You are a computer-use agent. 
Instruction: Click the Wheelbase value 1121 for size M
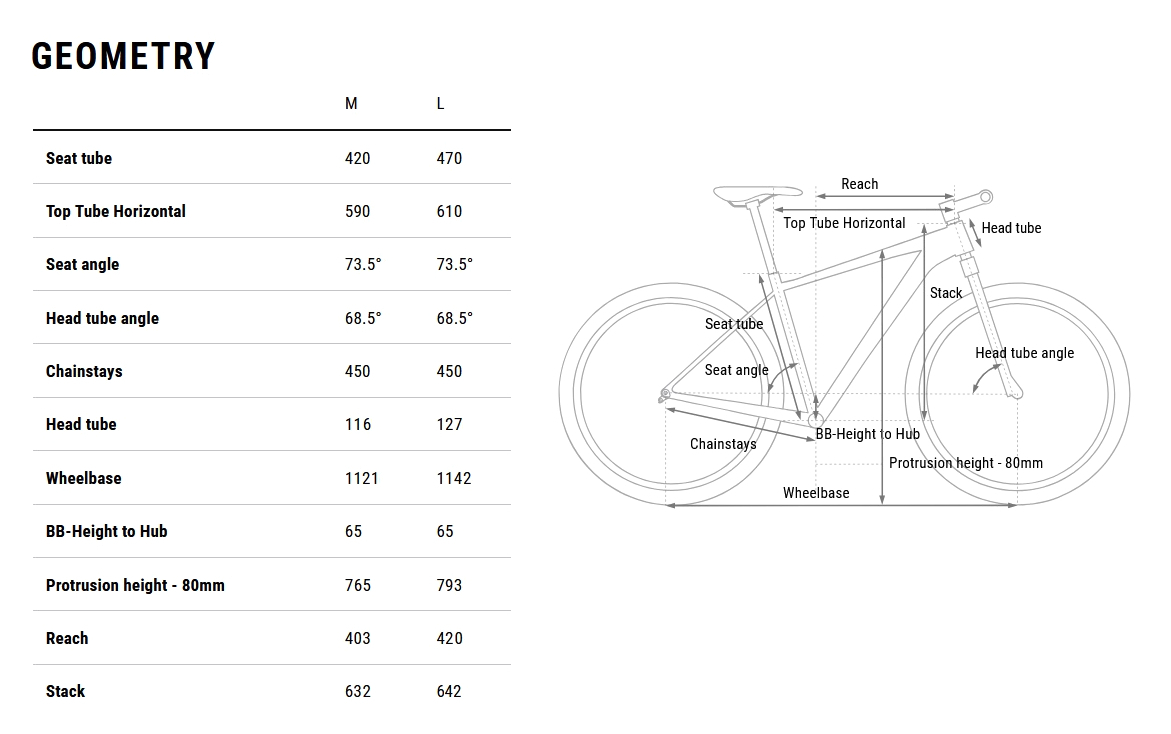(361, 478)
